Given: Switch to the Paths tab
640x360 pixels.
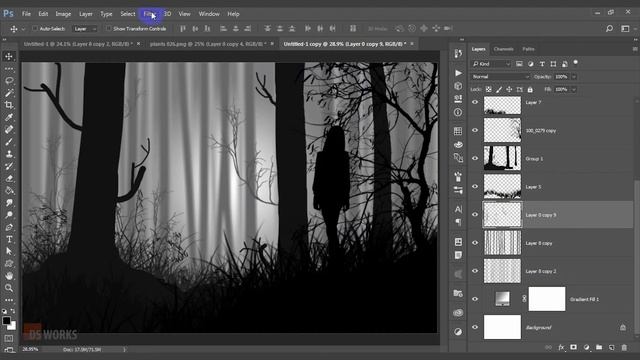Looking at the screenshot, I should (x=528, y=49).
